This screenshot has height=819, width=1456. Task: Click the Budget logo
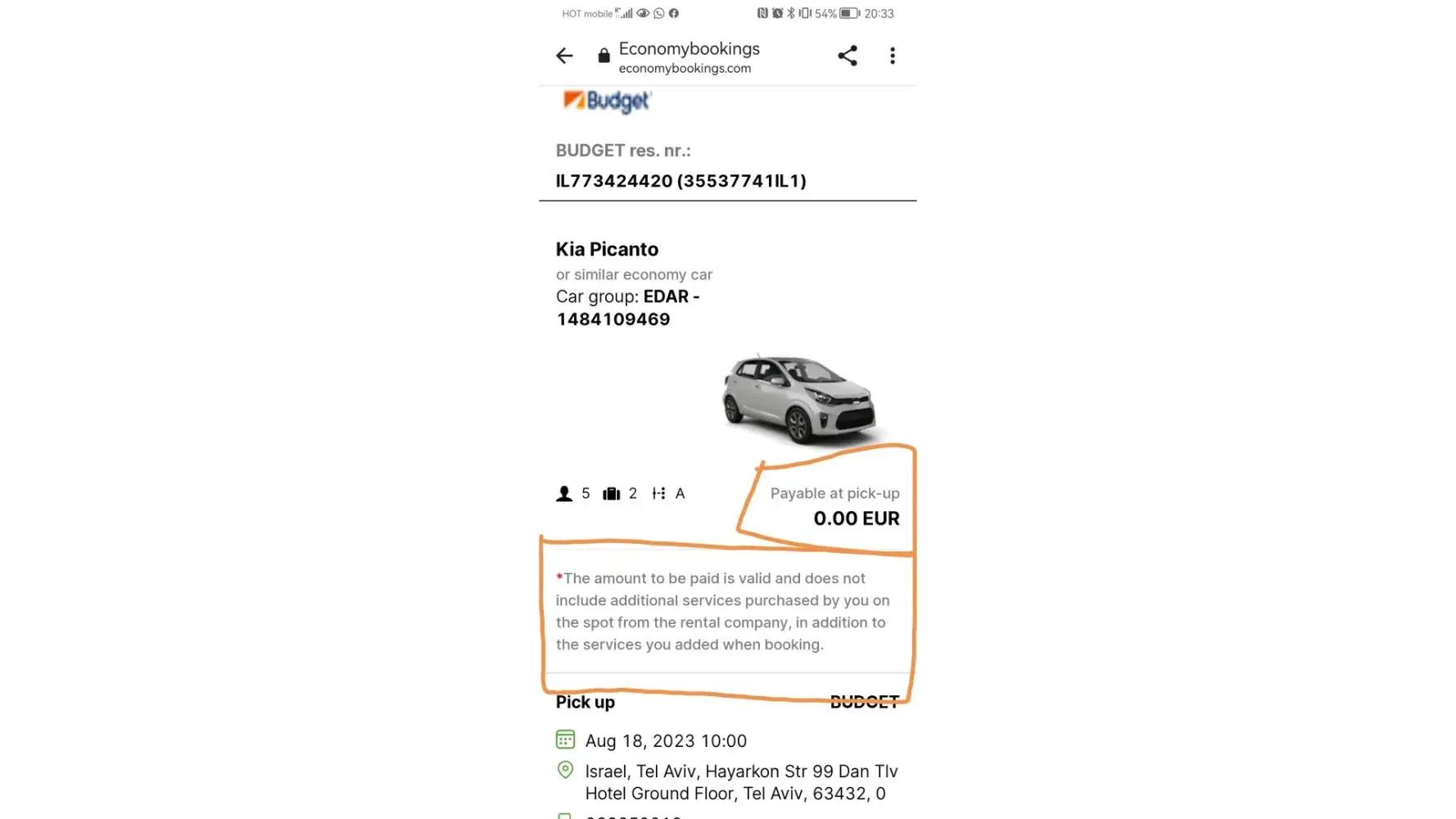point(607,102)
